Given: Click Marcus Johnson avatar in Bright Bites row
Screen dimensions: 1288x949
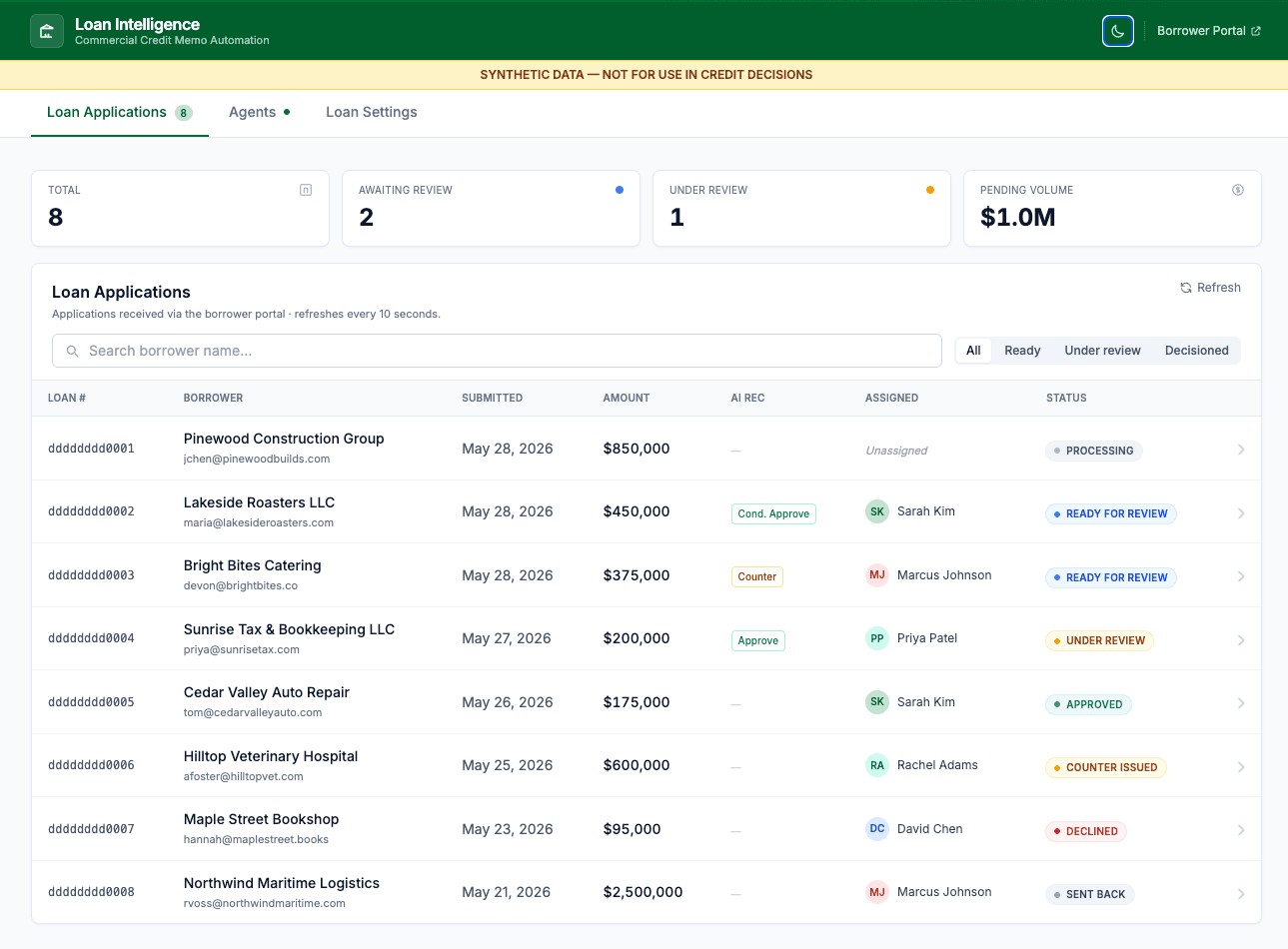Looking at the screenshot, I should (877, 575).
